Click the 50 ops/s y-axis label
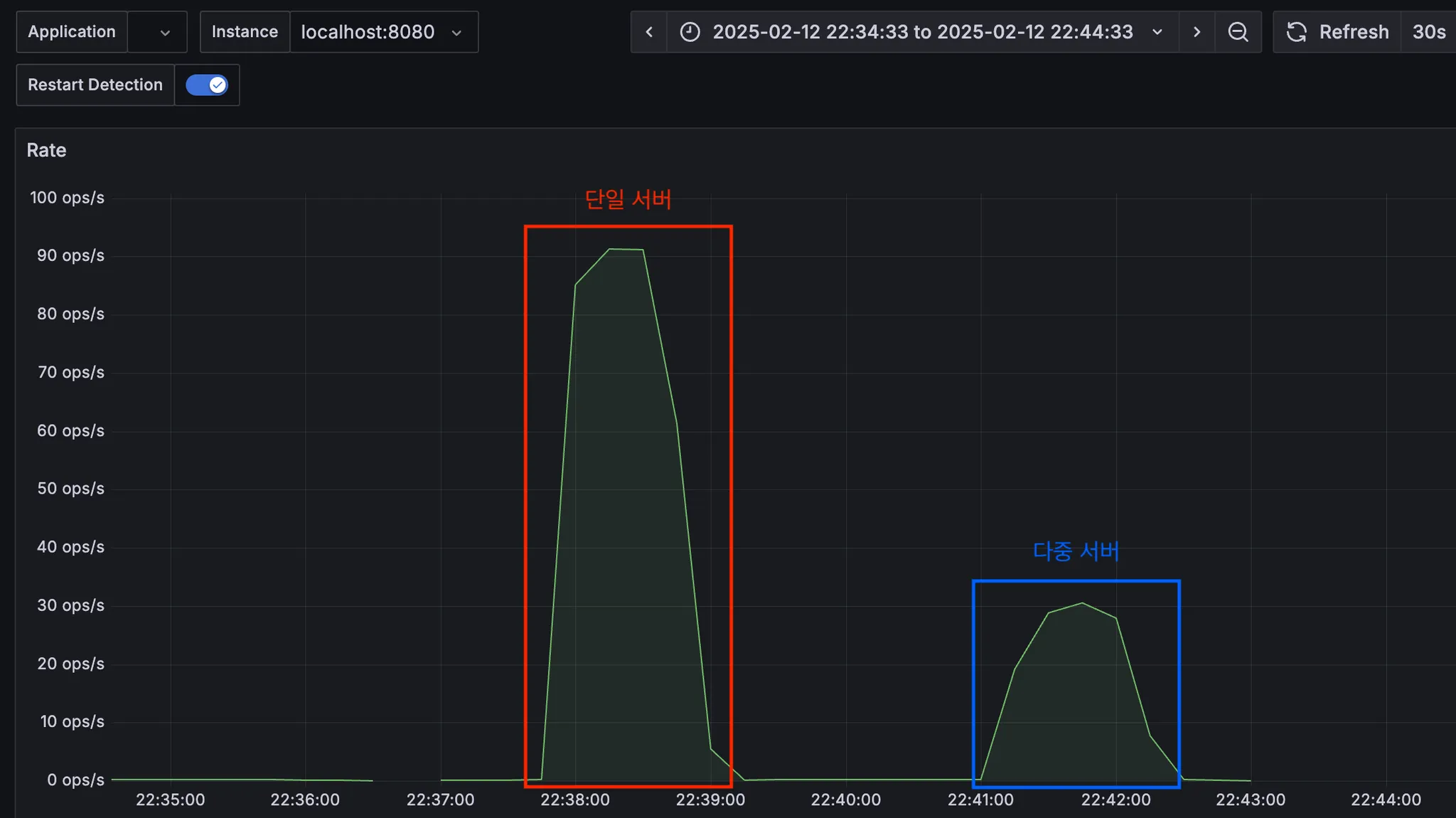Screen dimensions: 1456x818 70,489
